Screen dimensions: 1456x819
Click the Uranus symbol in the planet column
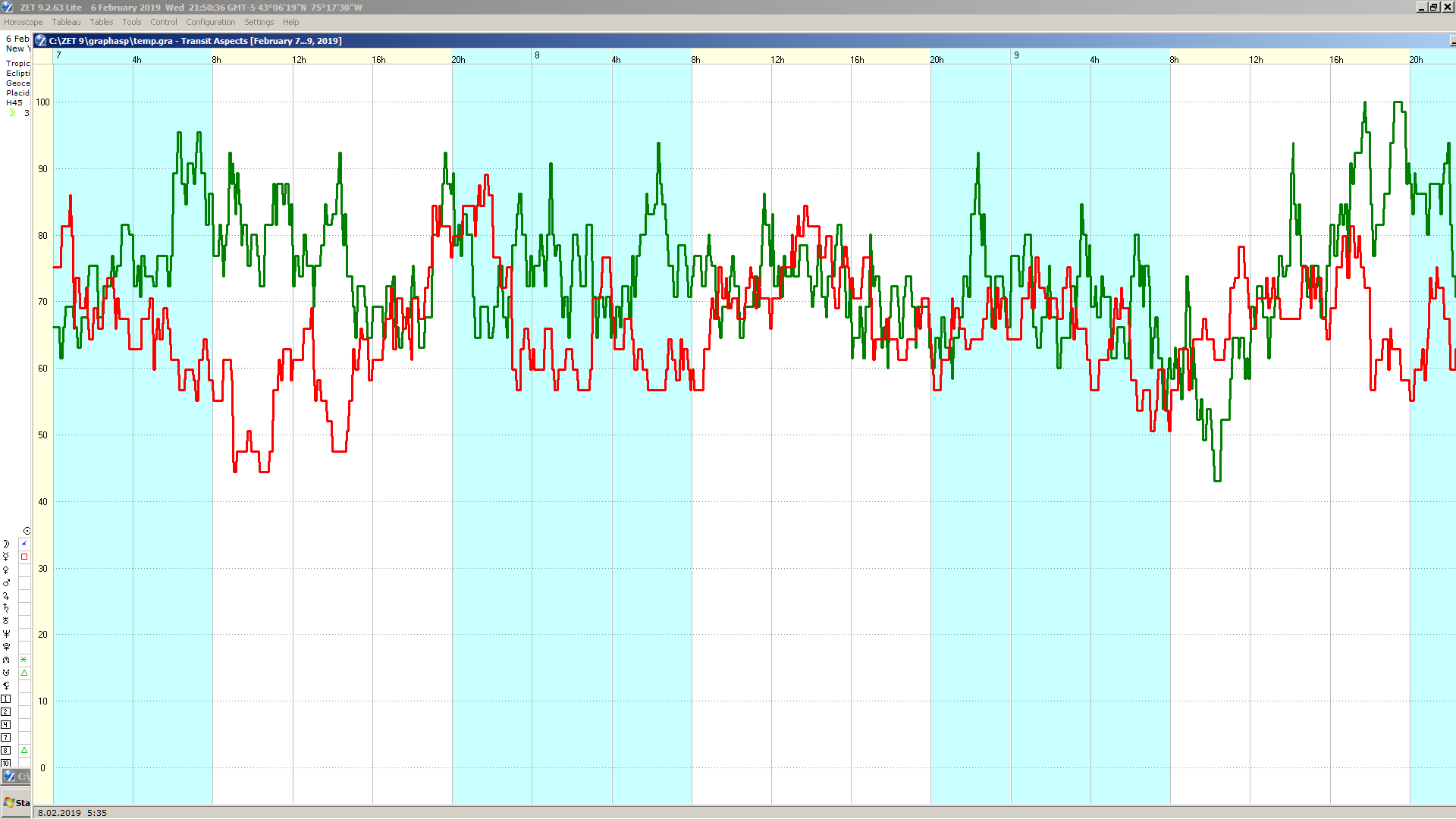click(x=6, y=621)
